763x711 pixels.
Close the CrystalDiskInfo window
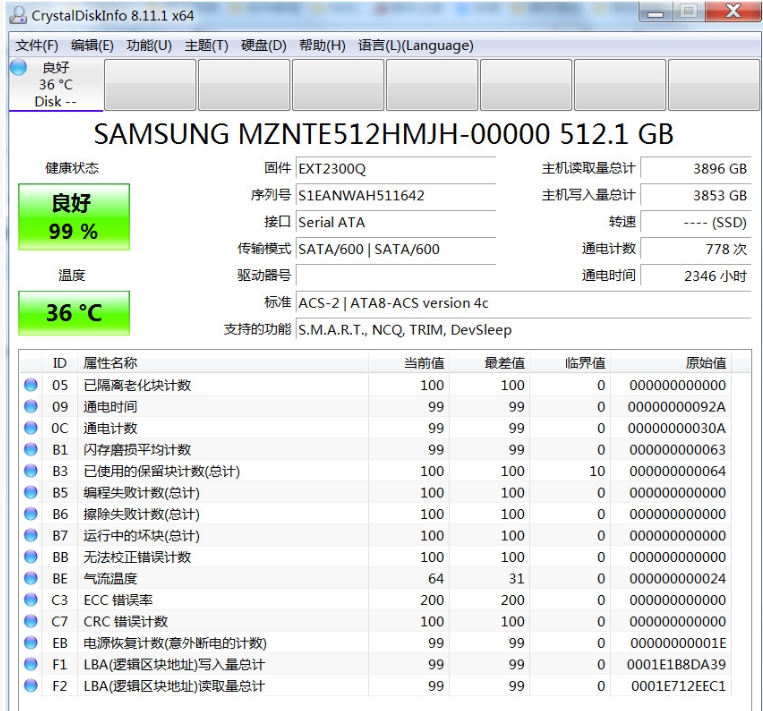(733, 12)
